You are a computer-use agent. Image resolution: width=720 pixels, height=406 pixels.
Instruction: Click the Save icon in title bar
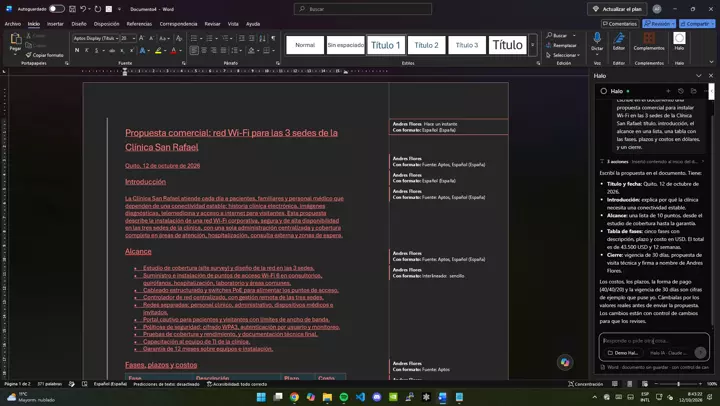point(73,9)
